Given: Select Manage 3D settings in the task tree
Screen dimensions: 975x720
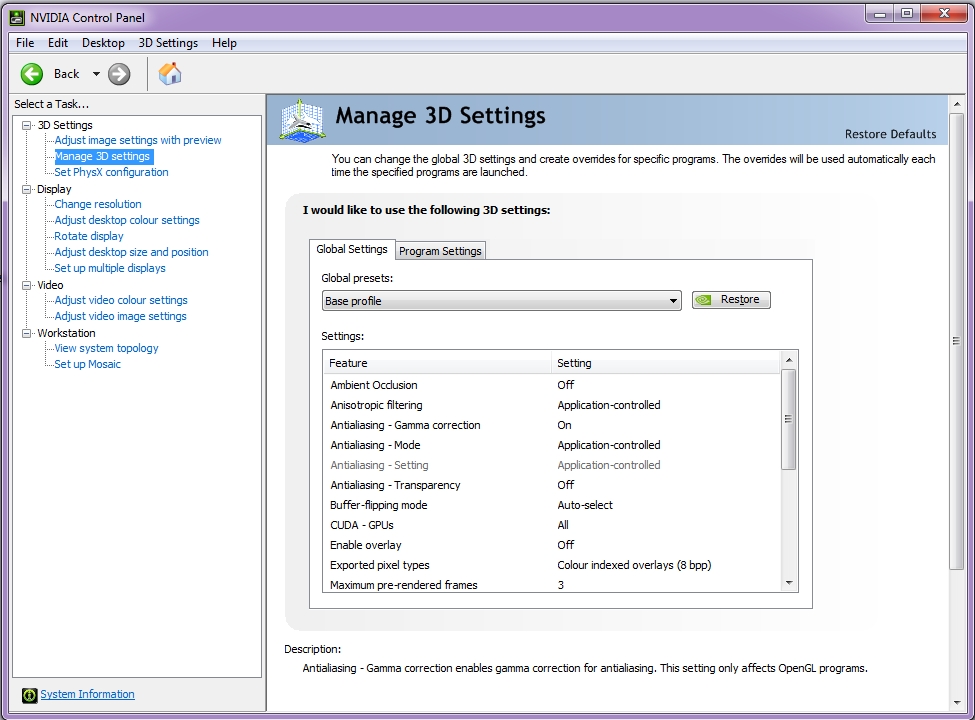Looking at the screenshot, I should 103,156.
